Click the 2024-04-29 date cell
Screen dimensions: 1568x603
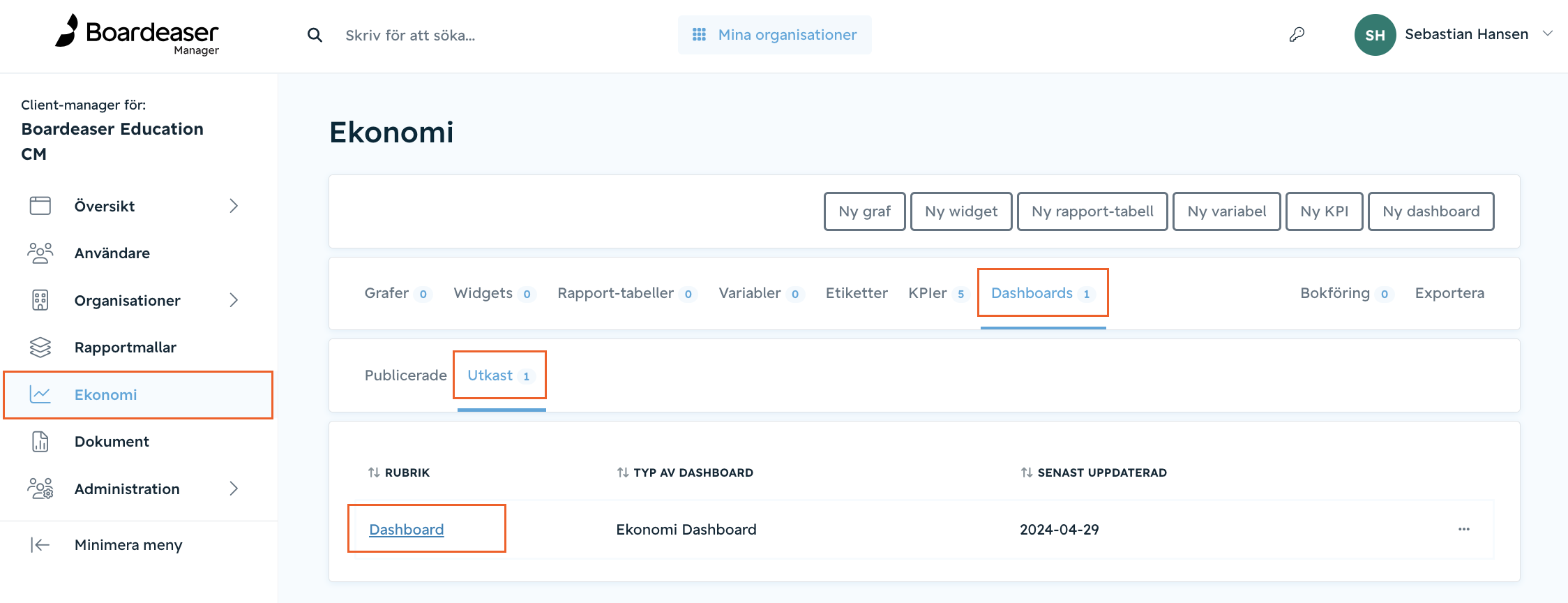point(1059,530)
